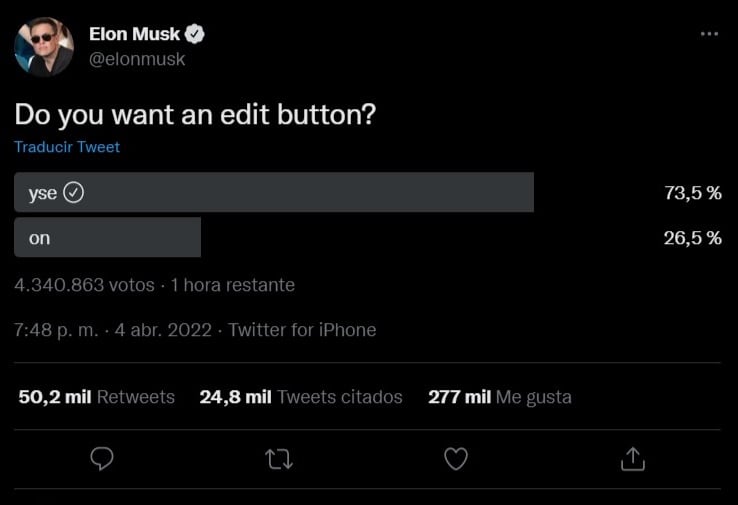
Task: Click the reply speech bubble icon
Action: [102, 458]
